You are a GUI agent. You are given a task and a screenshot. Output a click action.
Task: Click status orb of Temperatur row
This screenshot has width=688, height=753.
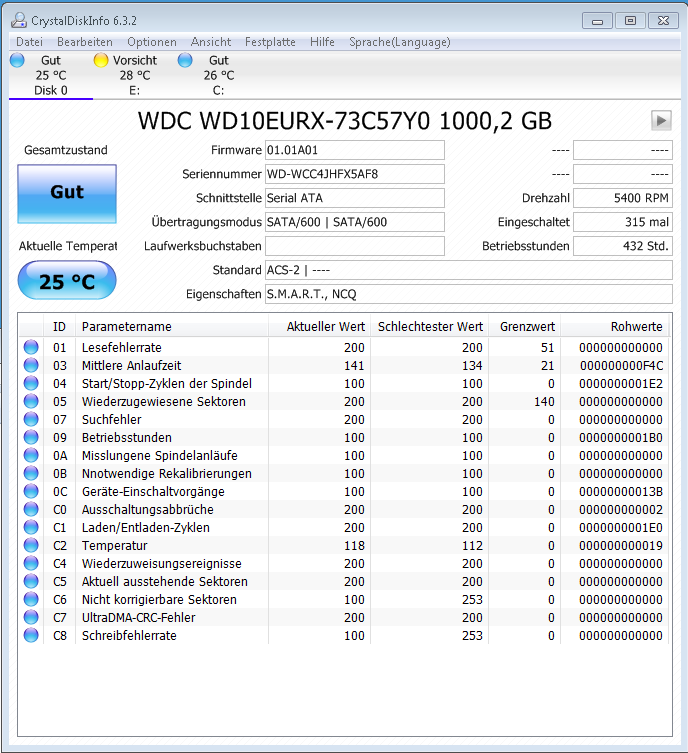coord(31,546)
